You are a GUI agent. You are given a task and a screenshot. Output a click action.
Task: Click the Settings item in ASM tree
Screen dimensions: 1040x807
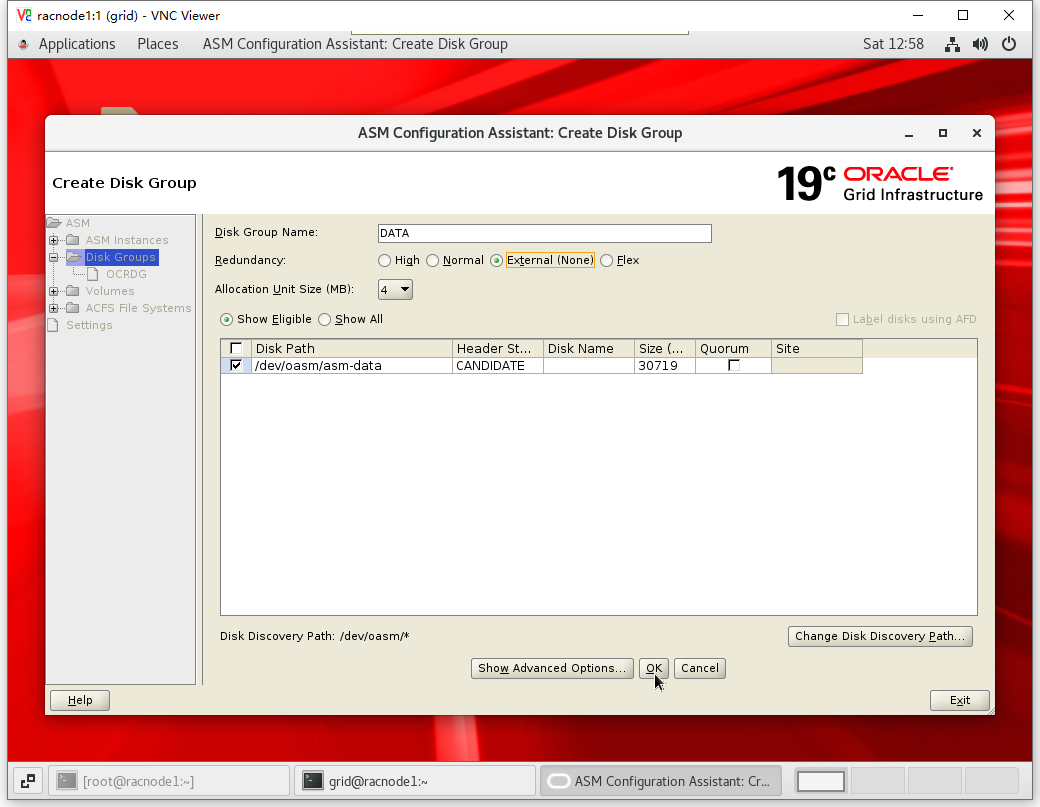(x=89, y=325)
